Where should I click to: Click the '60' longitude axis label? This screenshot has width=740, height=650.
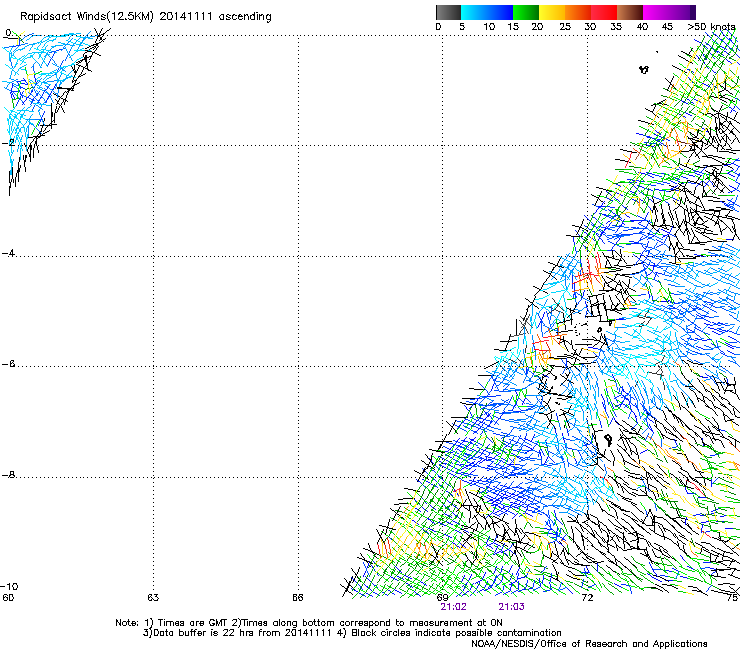pyautogui.click(x=8, y=598)
